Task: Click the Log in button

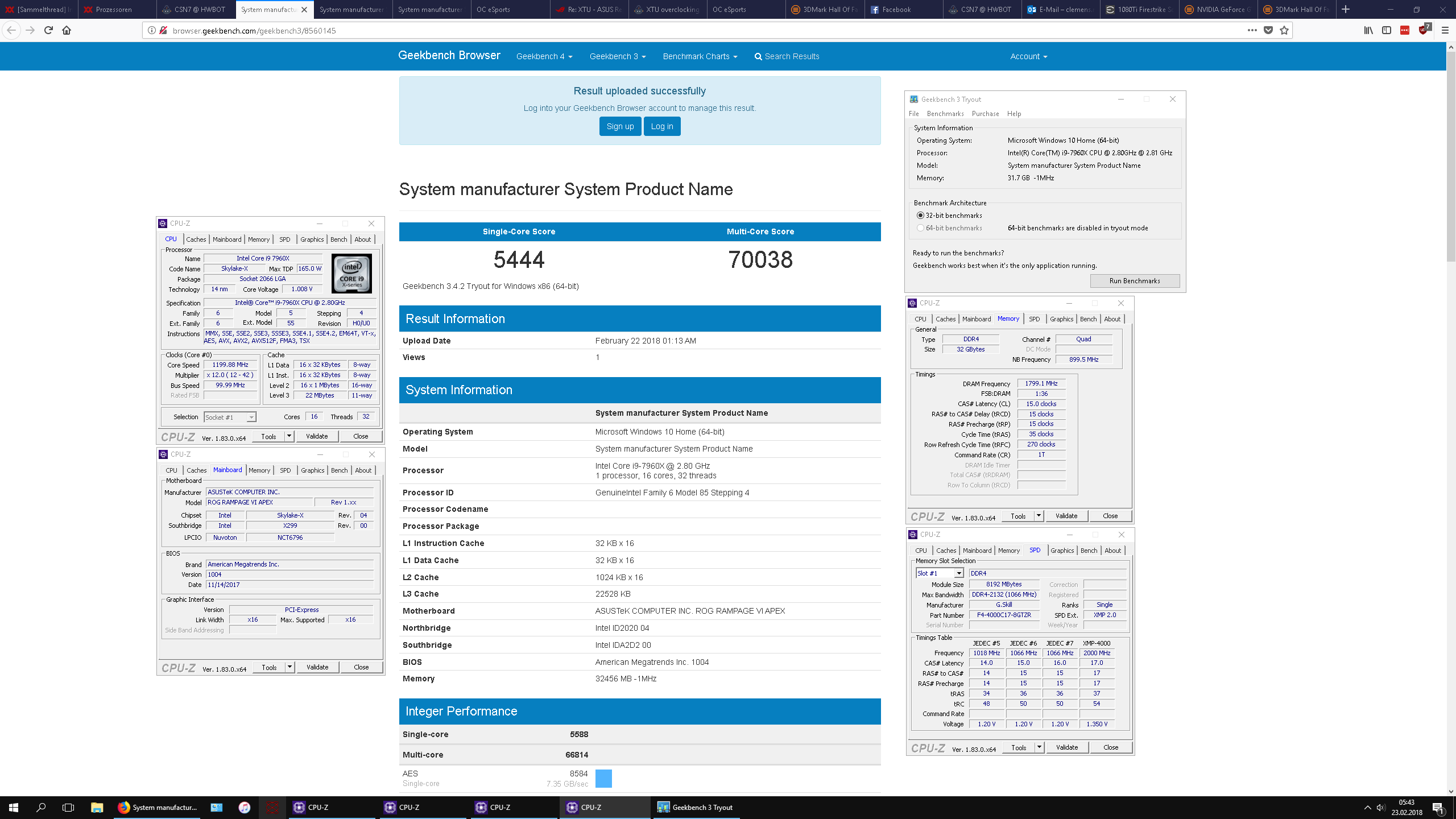Action: 662,126
